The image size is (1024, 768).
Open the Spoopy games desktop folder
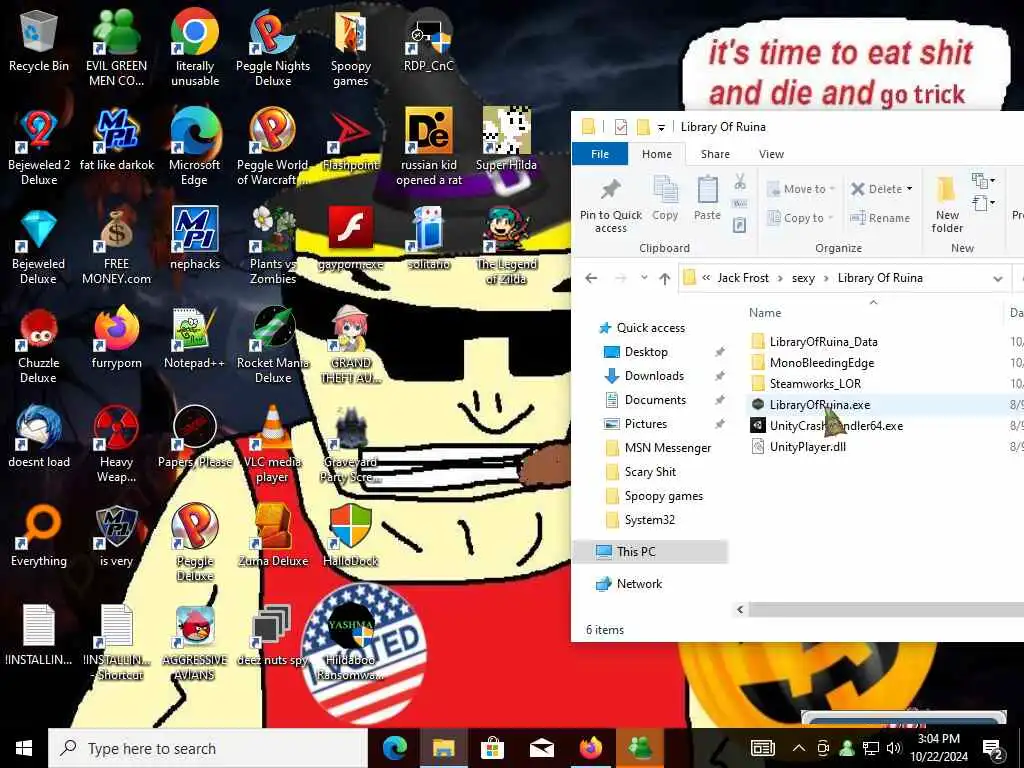click(x=351, y=48)
